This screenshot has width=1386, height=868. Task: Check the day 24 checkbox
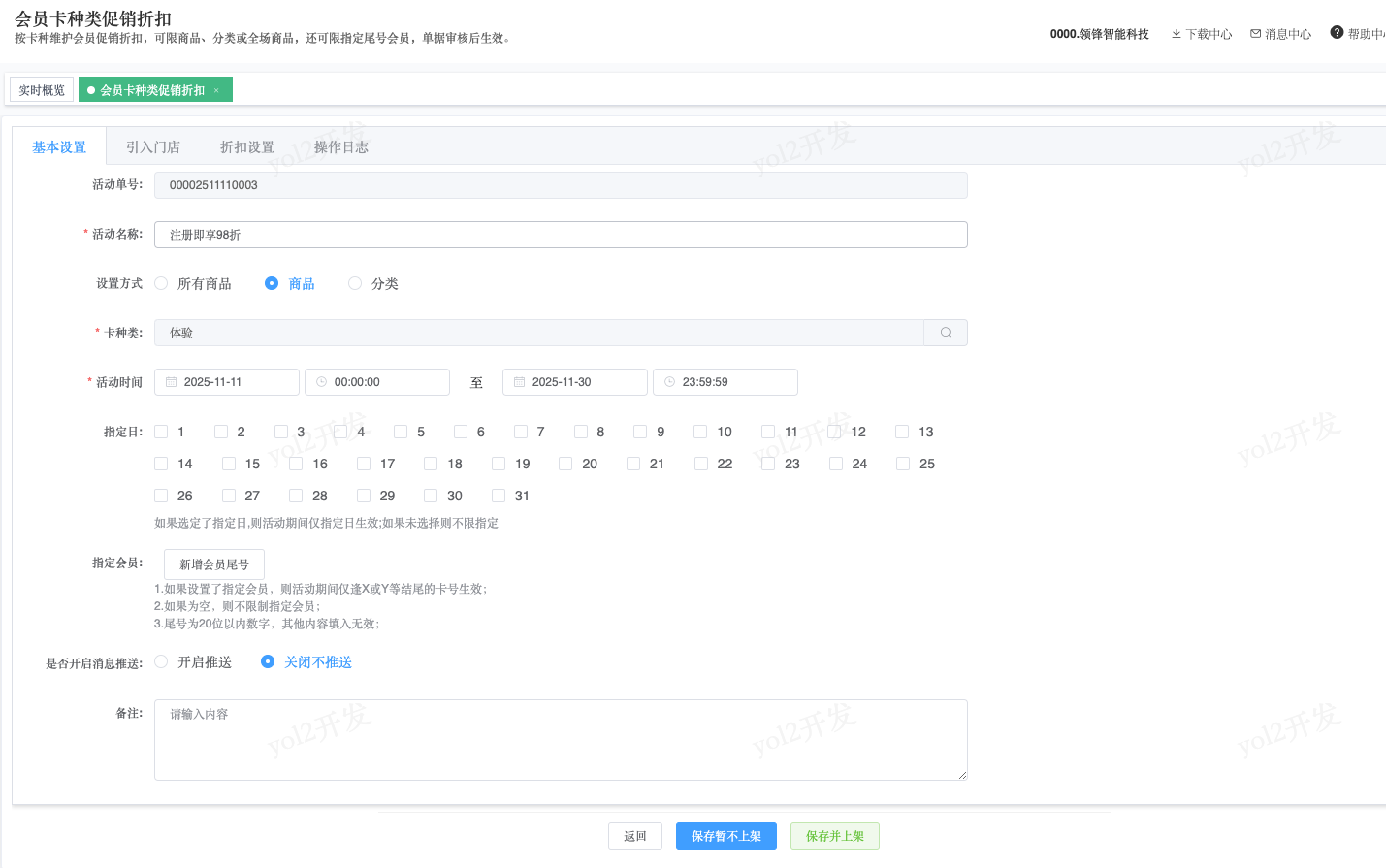pos(836,464)
